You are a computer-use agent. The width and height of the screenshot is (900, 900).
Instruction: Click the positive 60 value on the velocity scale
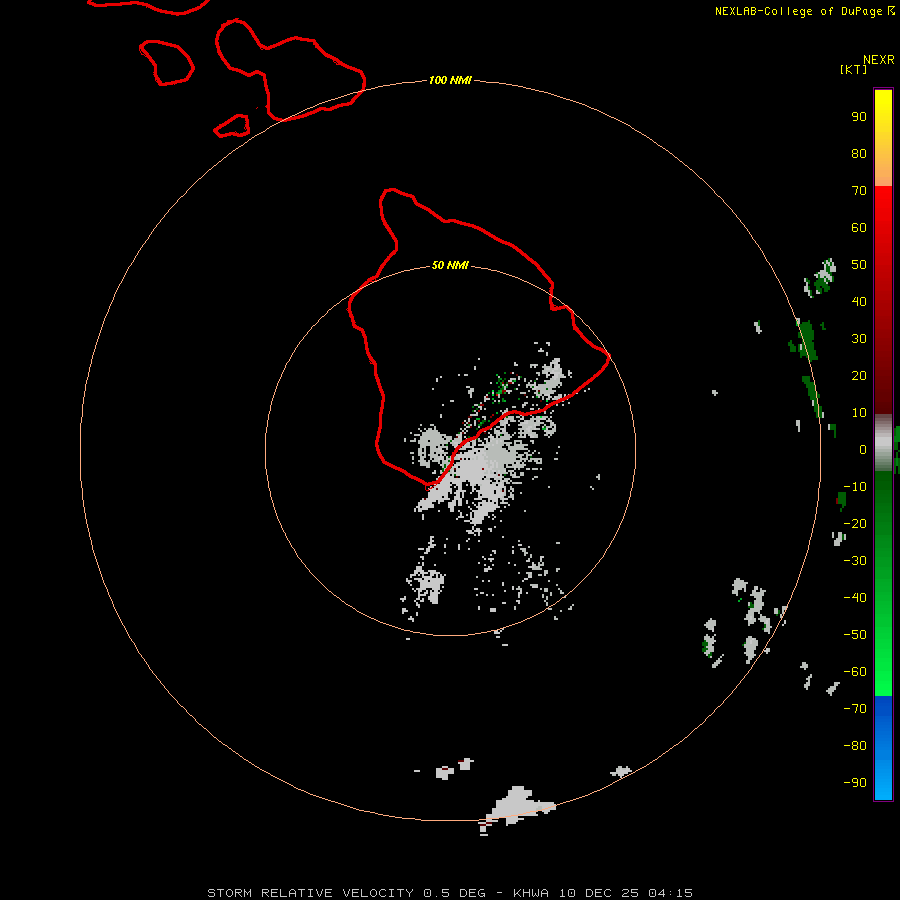859,227
